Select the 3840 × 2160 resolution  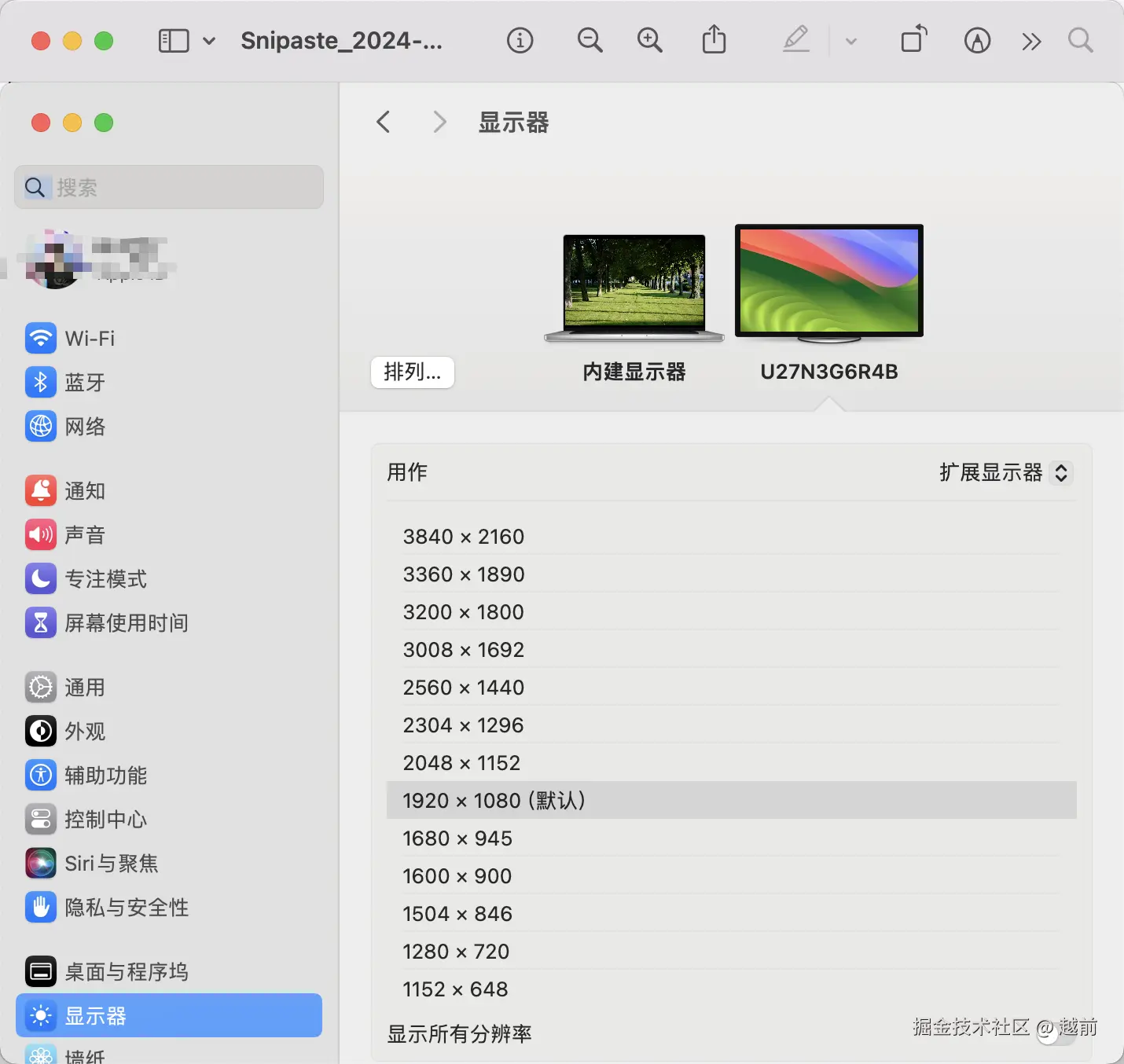tap(463, 537)
